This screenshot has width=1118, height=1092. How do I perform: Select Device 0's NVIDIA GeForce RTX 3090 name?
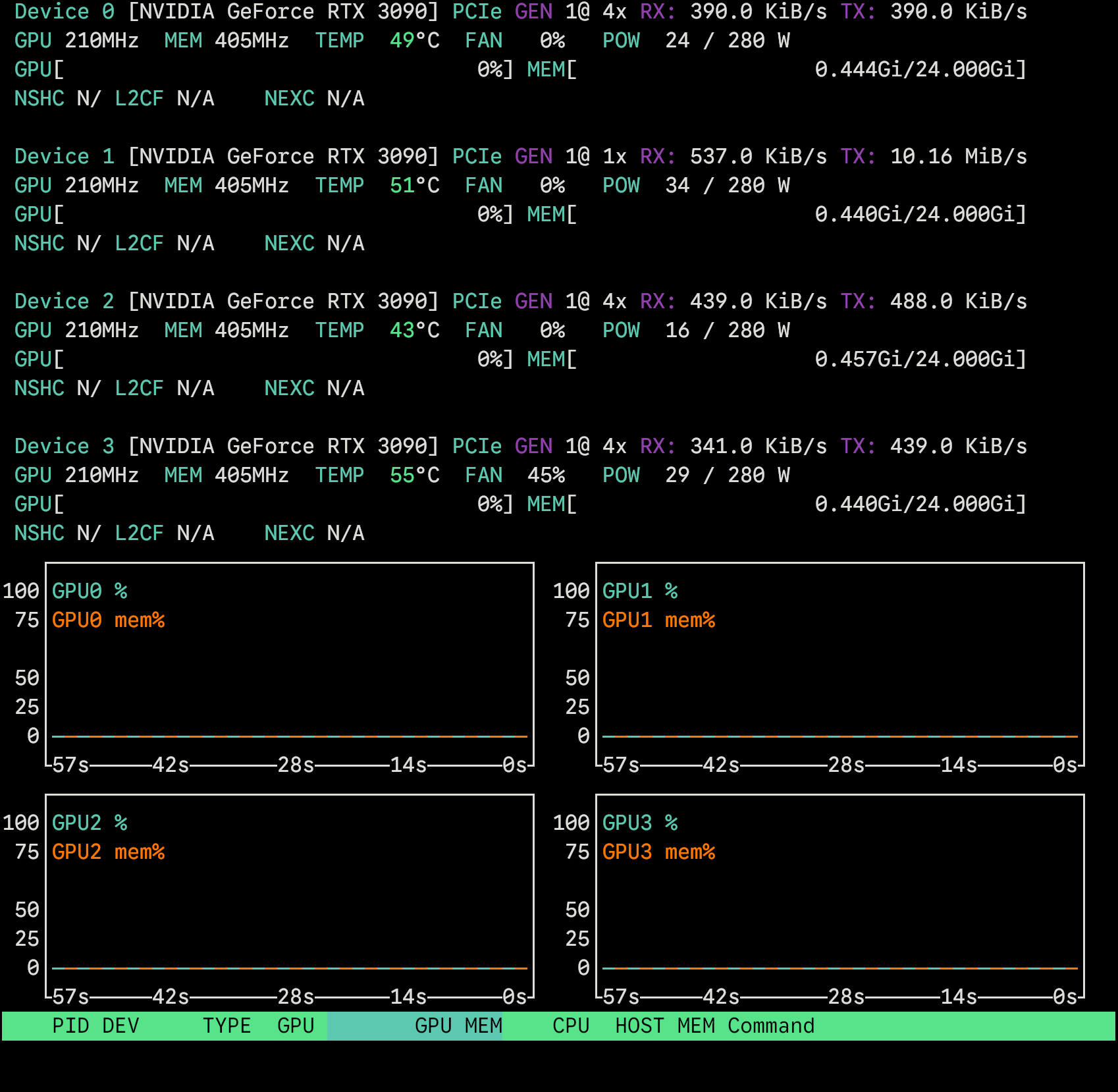[x=283, y=12]
